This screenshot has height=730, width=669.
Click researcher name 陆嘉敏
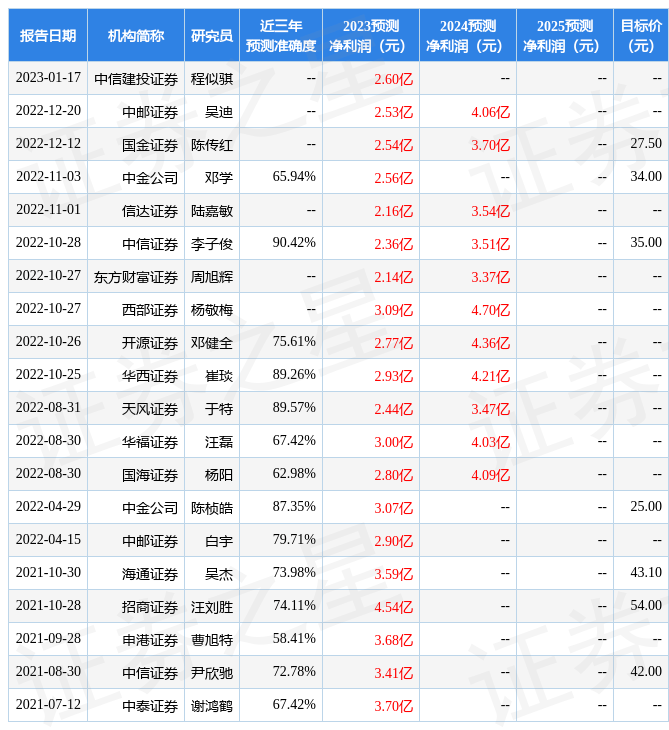pos(212,211)
